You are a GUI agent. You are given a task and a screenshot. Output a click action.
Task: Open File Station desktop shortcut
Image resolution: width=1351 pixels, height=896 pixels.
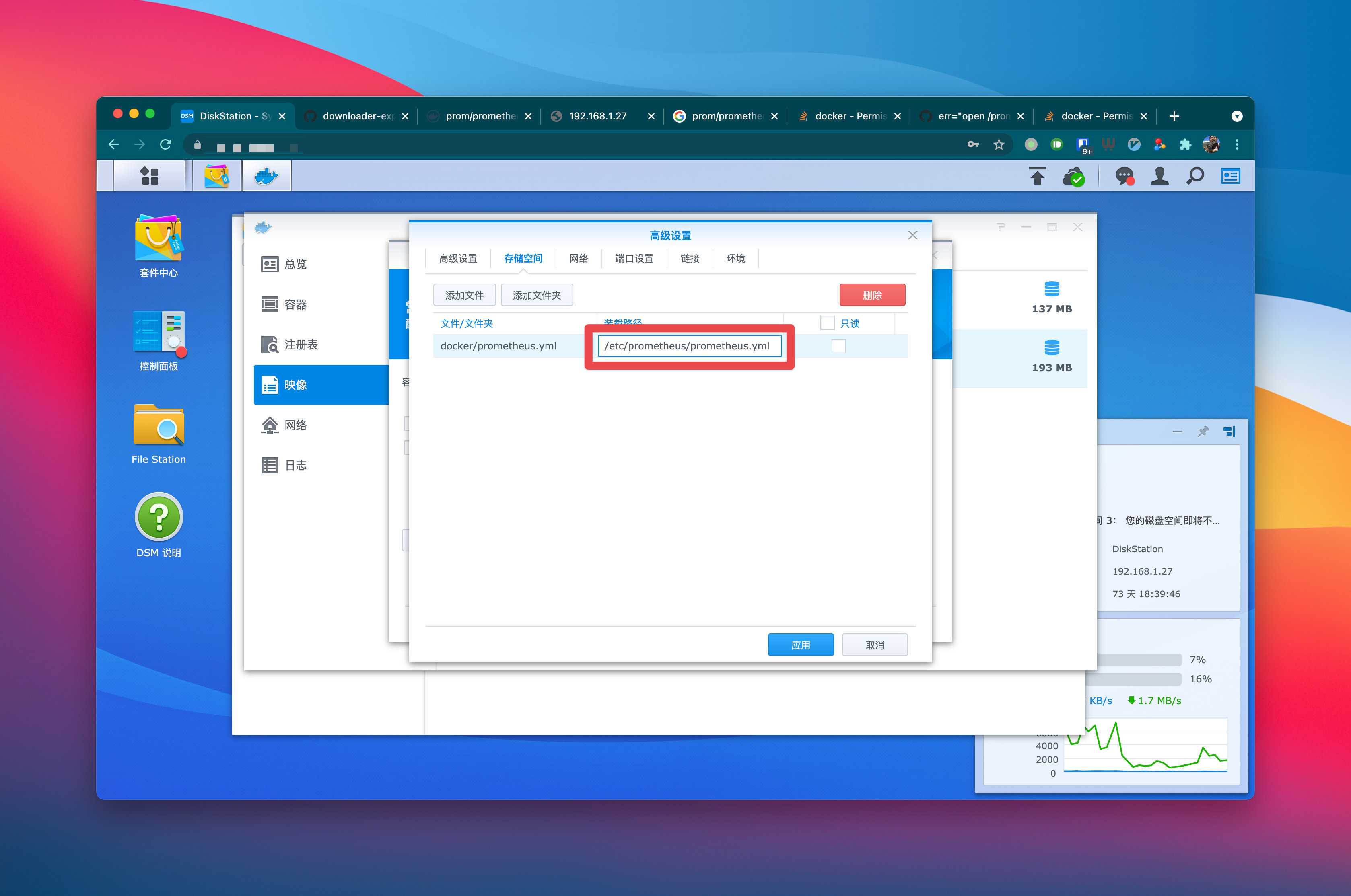click(158, 434)
